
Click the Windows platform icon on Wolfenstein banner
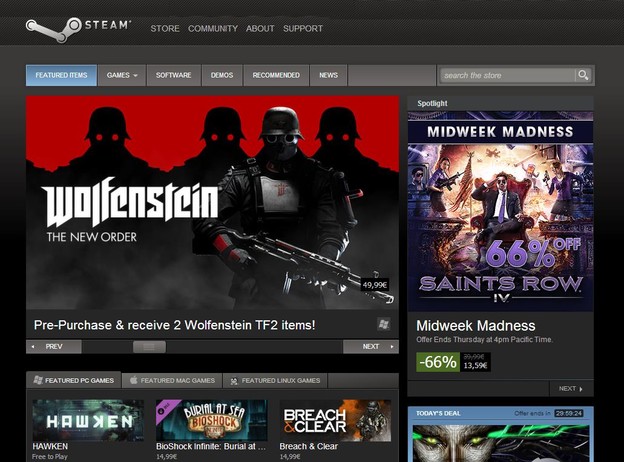tap(383, 324)
